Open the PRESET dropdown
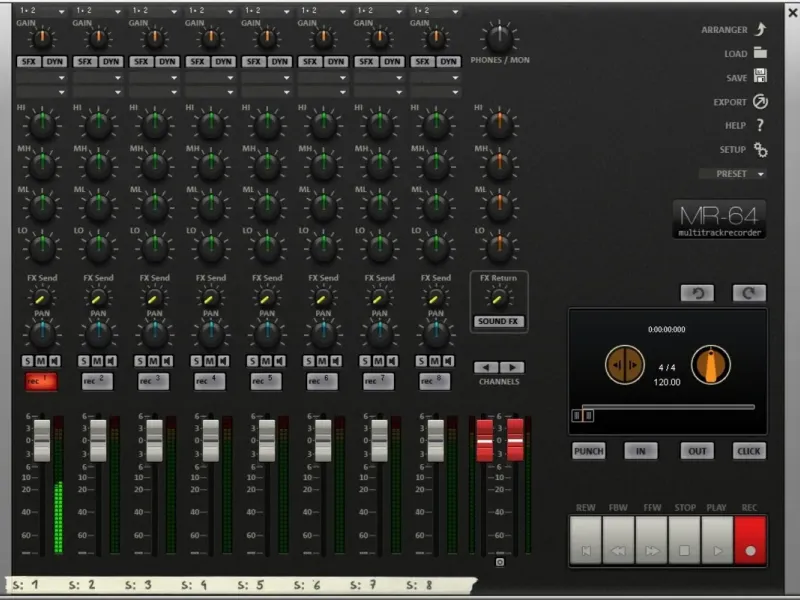The height and width of the screenshot is (600, 800). point(733,174)
